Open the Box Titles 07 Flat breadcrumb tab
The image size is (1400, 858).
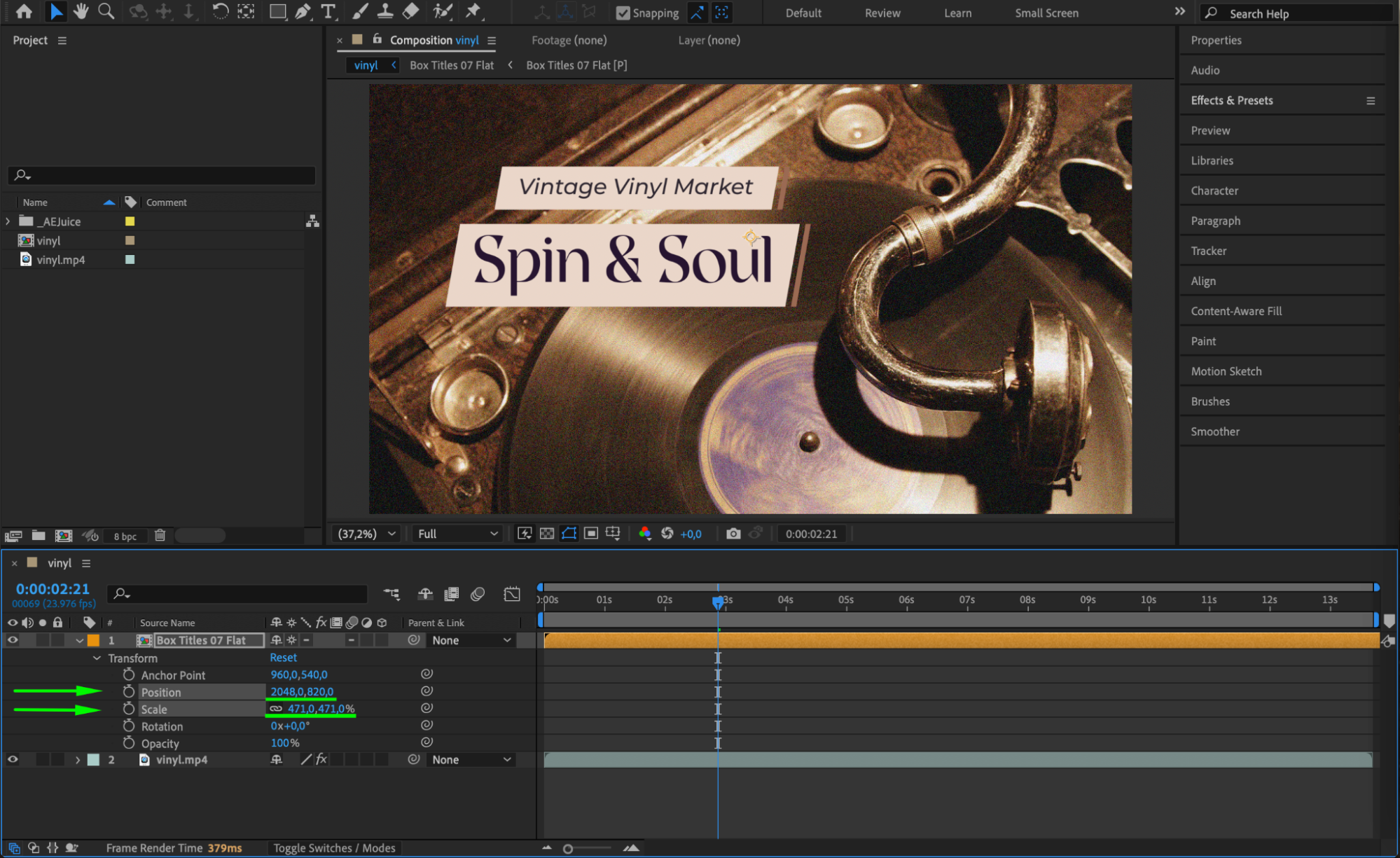click(x=452, y=65)
